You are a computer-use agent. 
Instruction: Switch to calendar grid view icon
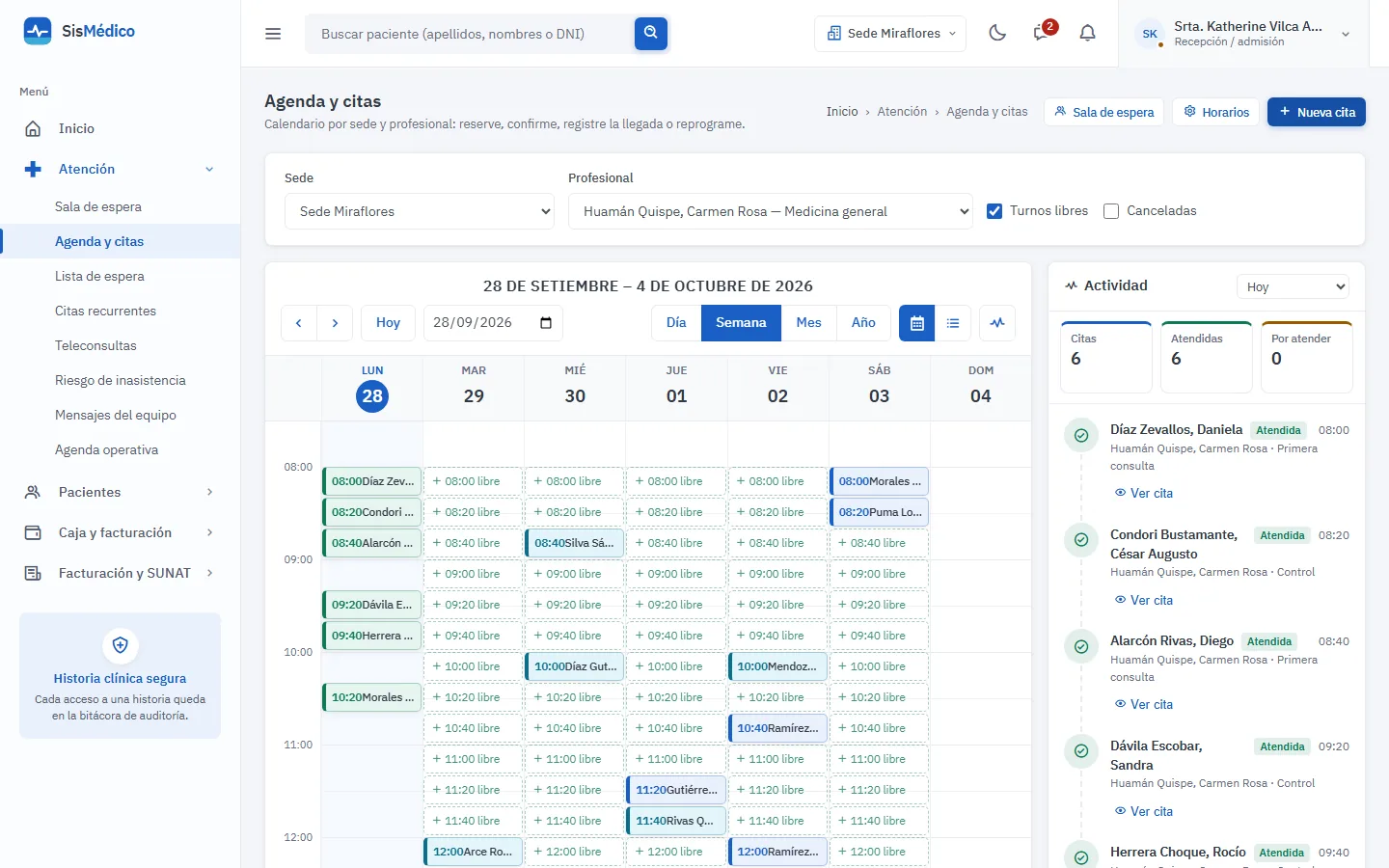click(x=917, y=323)
